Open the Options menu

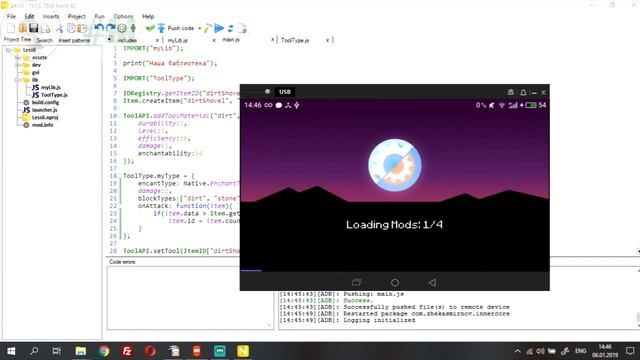(123, 16)
